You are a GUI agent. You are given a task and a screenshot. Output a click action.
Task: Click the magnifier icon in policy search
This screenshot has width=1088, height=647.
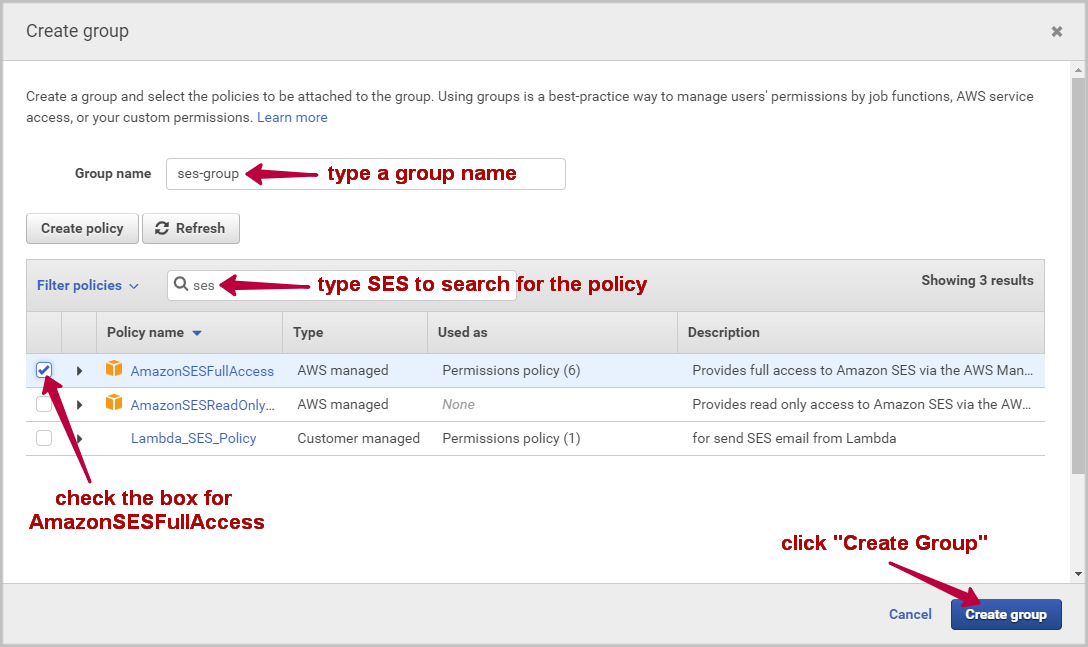click(x=181, y=284)
